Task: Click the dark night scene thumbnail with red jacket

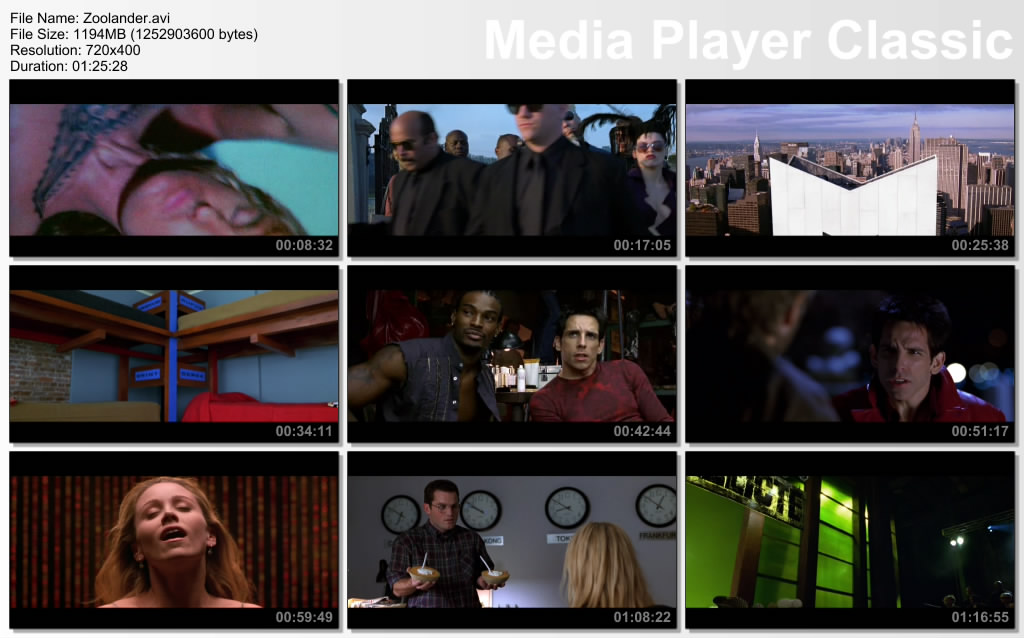Action: point(849,355)
